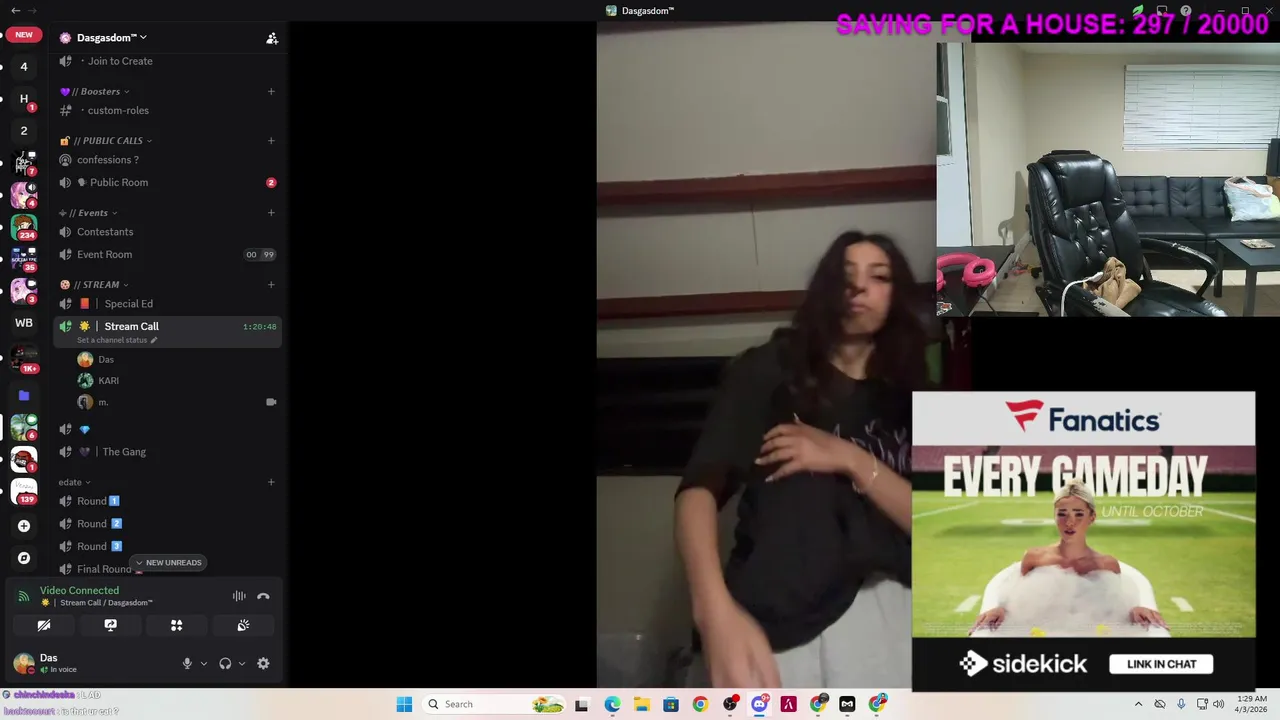Jump to NEW UNREADS indicator
1280x720 pixels.
pos(168,563)
